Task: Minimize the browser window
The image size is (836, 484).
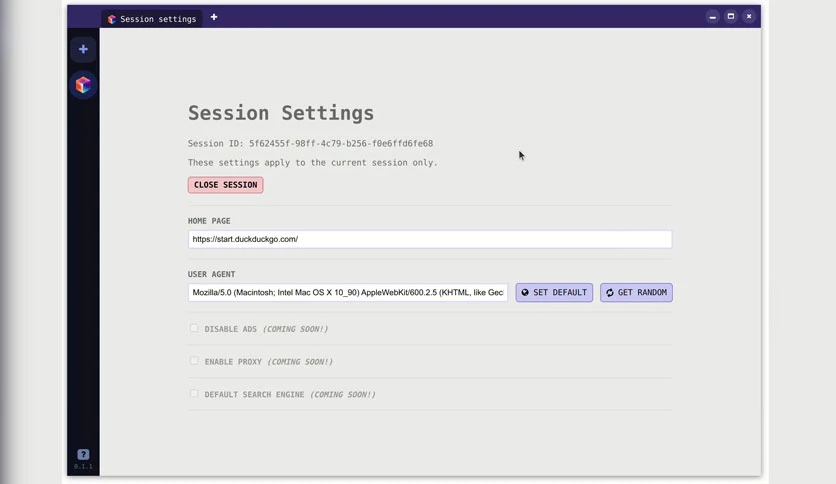Action: (712, 17)
